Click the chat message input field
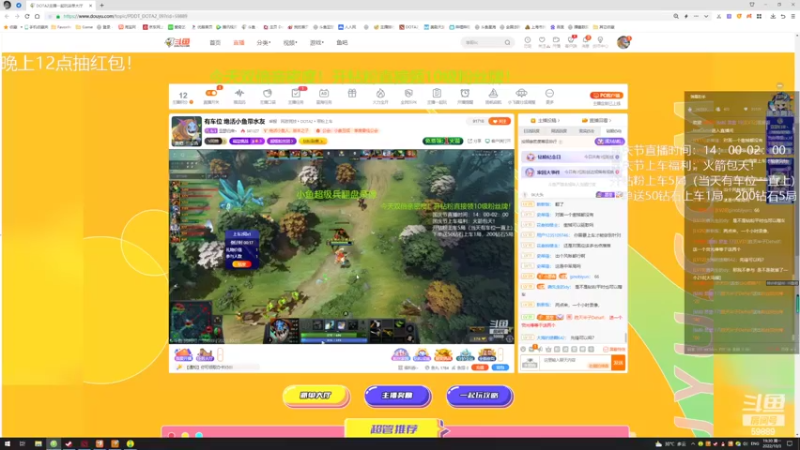 pyautogui.click(x=576, y=363)
